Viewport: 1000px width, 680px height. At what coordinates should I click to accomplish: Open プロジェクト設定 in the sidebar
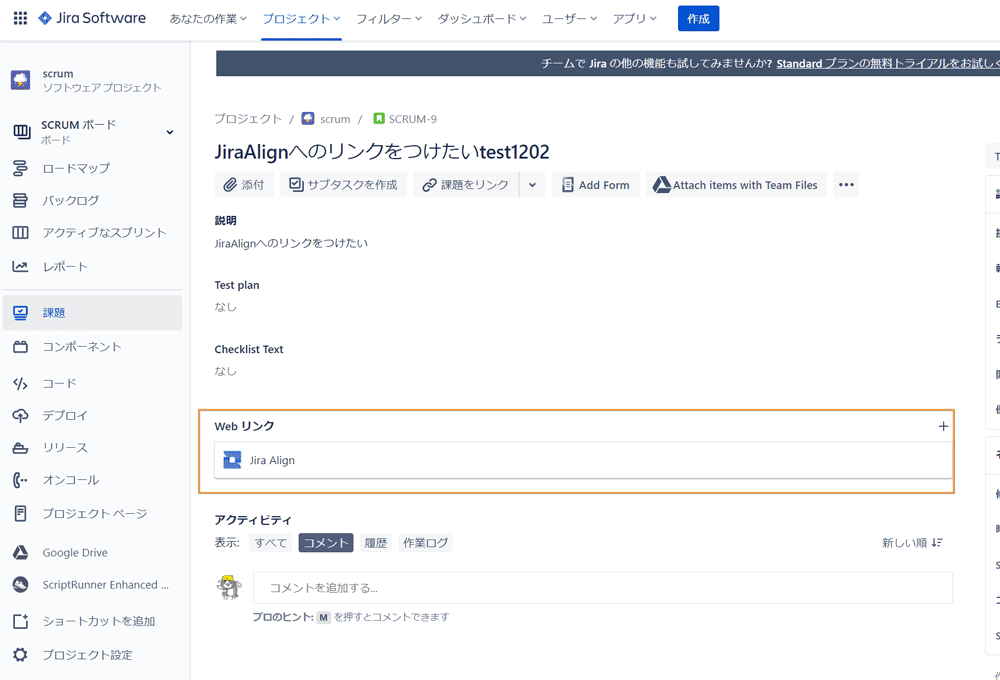click(x=87, y=654)
